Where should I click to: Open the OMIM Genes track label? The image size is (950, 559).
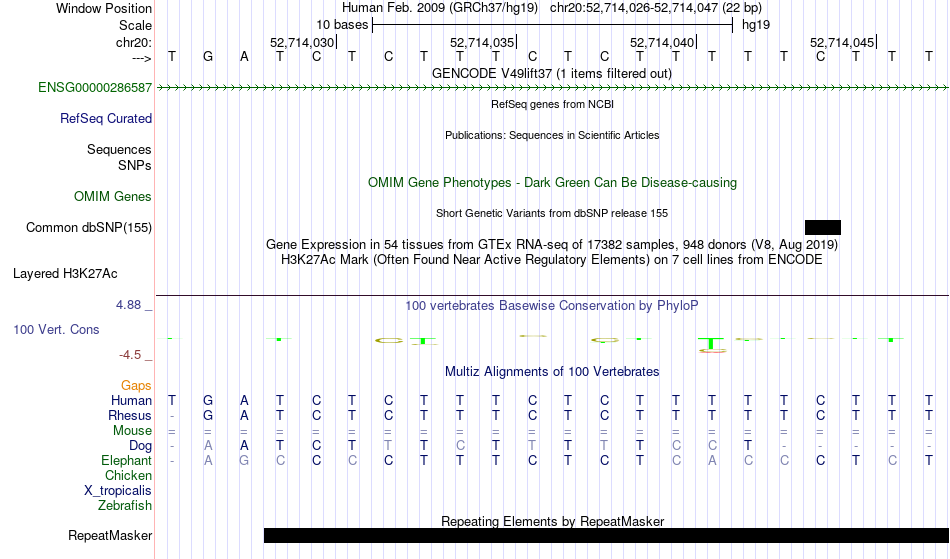pos(112,197)
